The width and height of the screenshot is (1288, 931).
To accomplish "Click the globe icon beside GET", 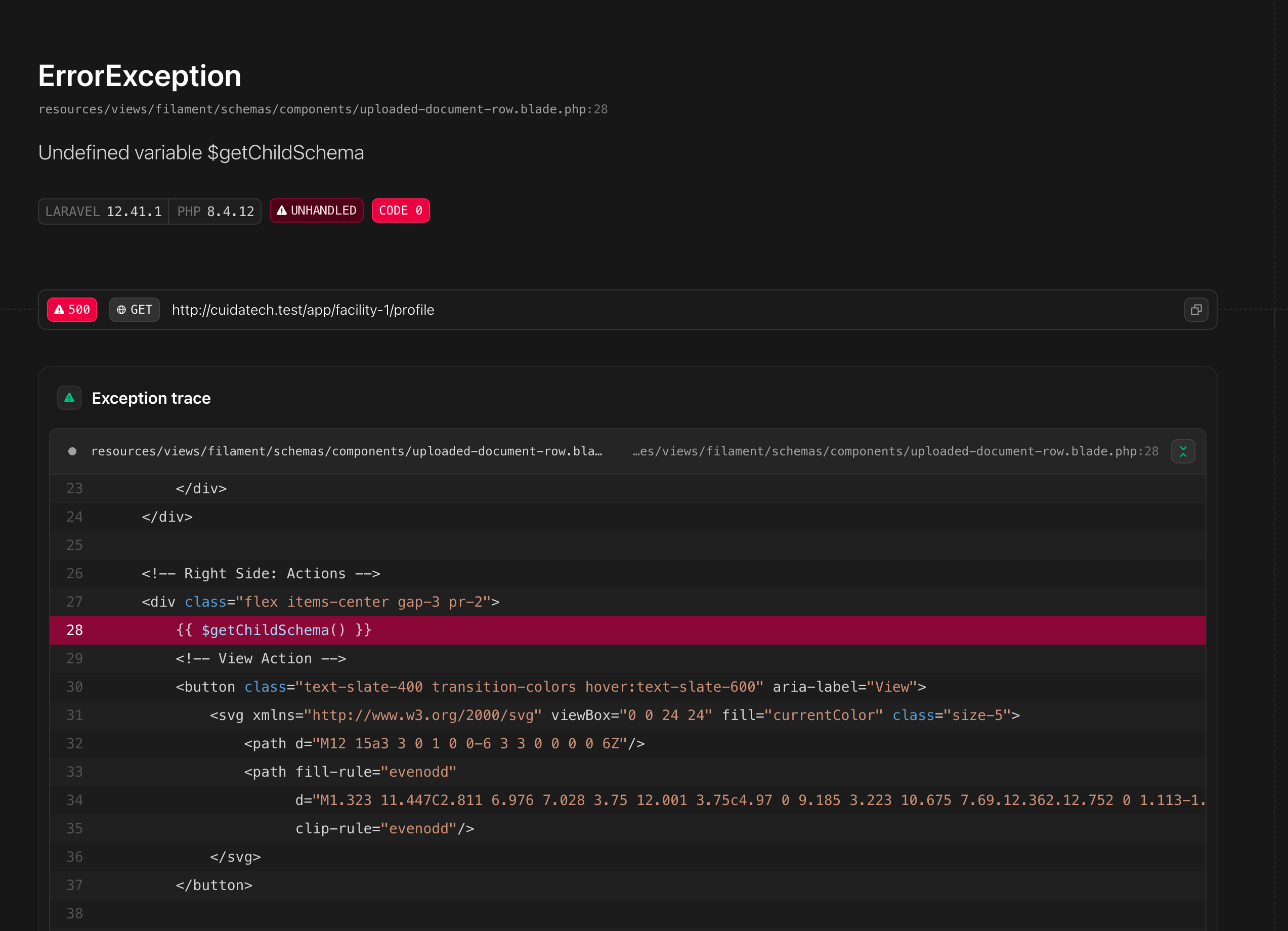I will [x=121, y=310].
